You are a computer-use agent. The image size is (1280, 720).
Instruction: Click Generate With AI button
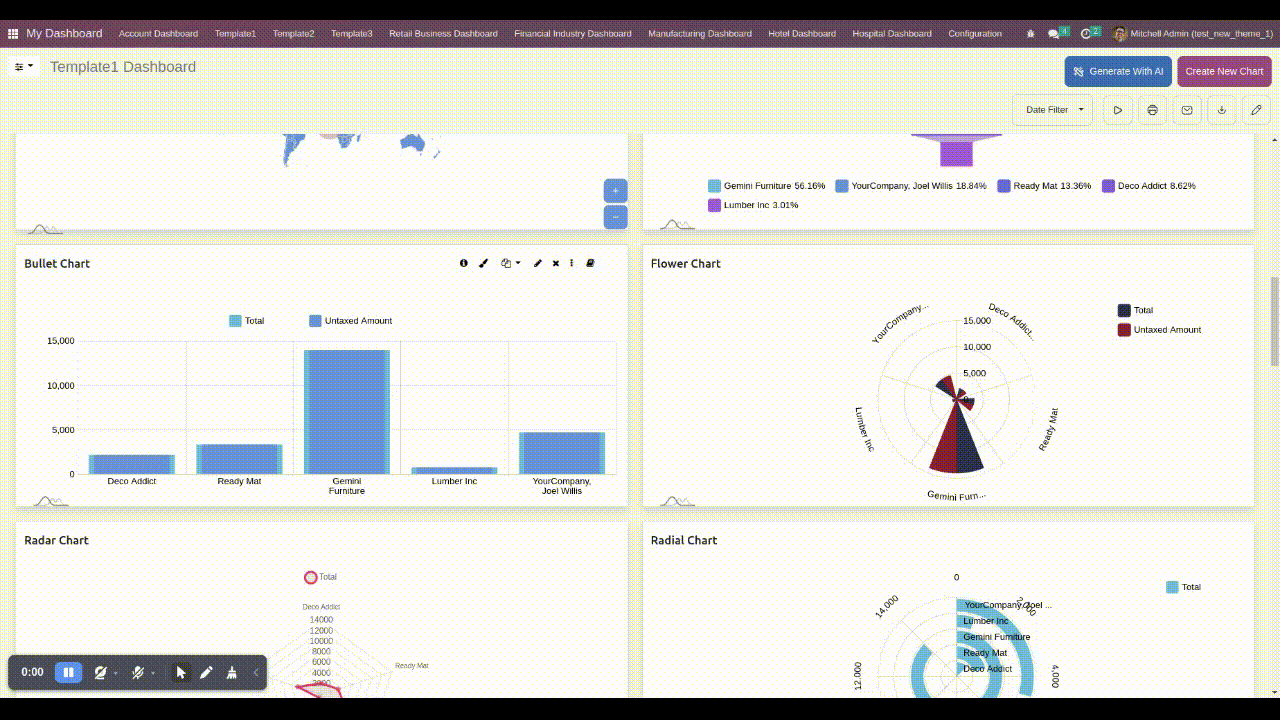click(1118, 71)
